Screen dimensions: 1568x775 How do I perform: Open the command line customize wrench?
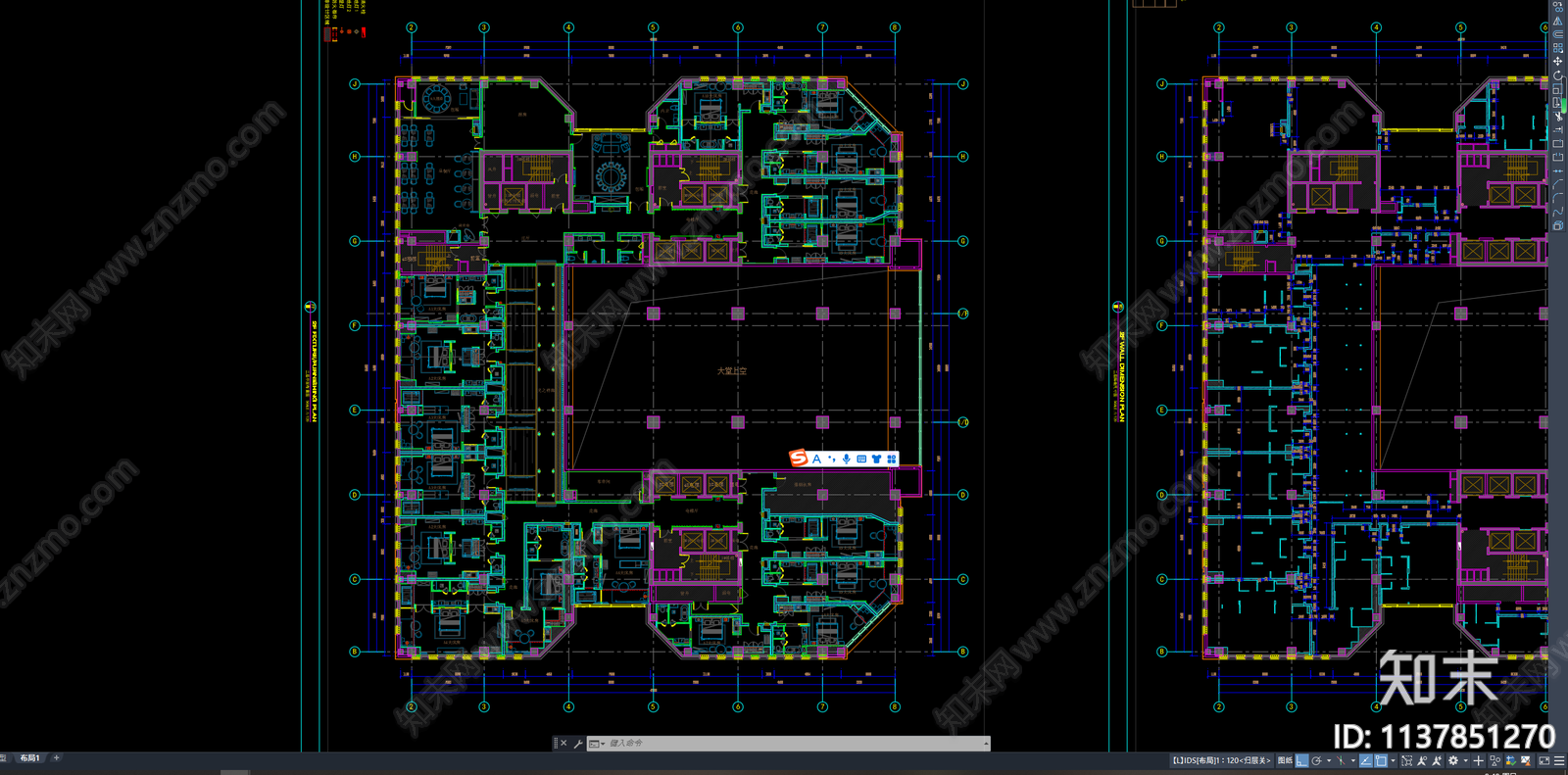click(578, 744)
